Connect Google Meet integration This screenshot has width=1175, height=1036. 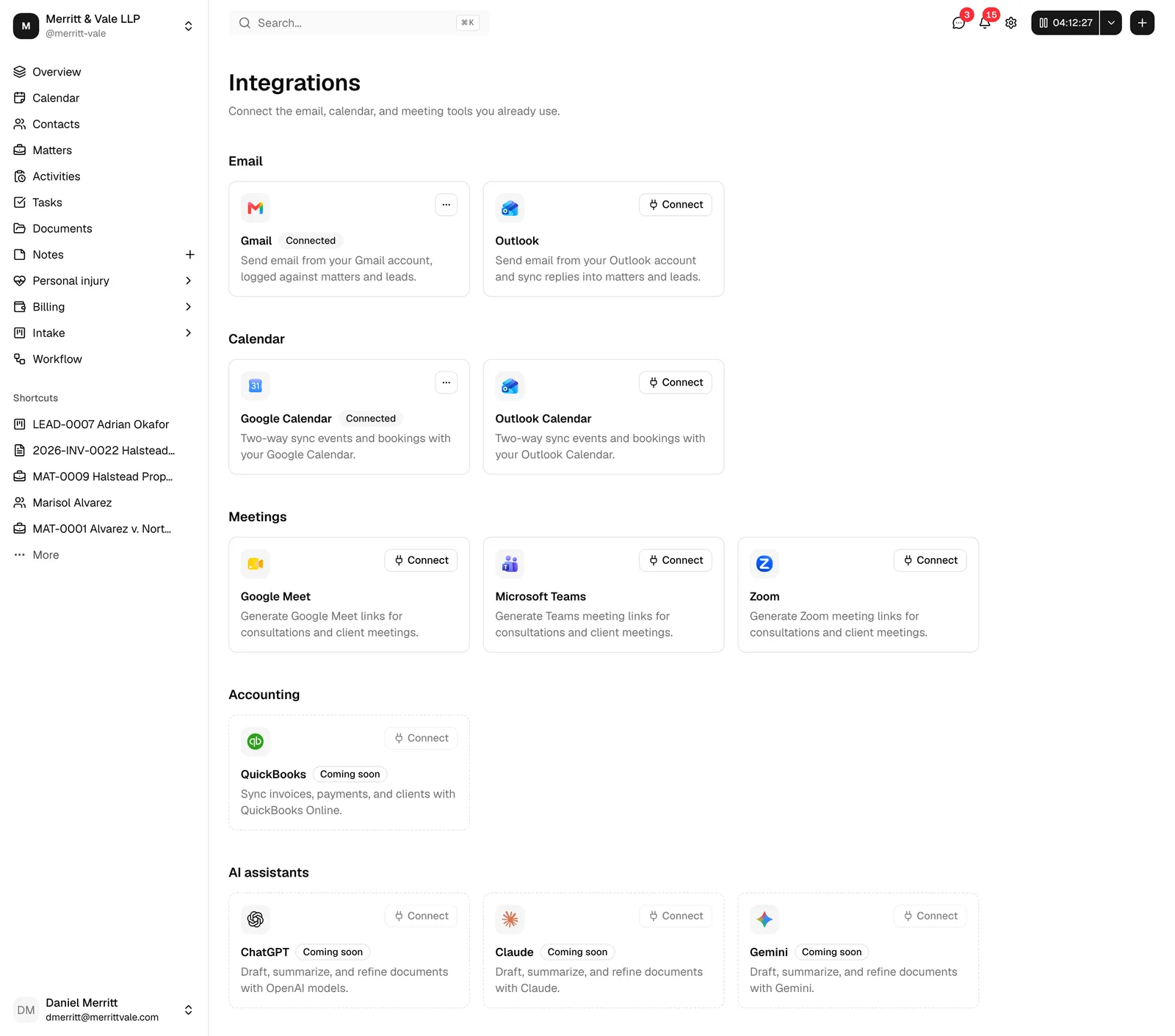tap(421, 560)
